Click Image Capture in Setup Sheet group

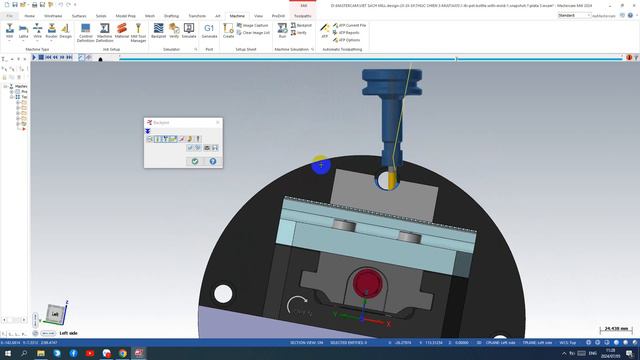252,25
